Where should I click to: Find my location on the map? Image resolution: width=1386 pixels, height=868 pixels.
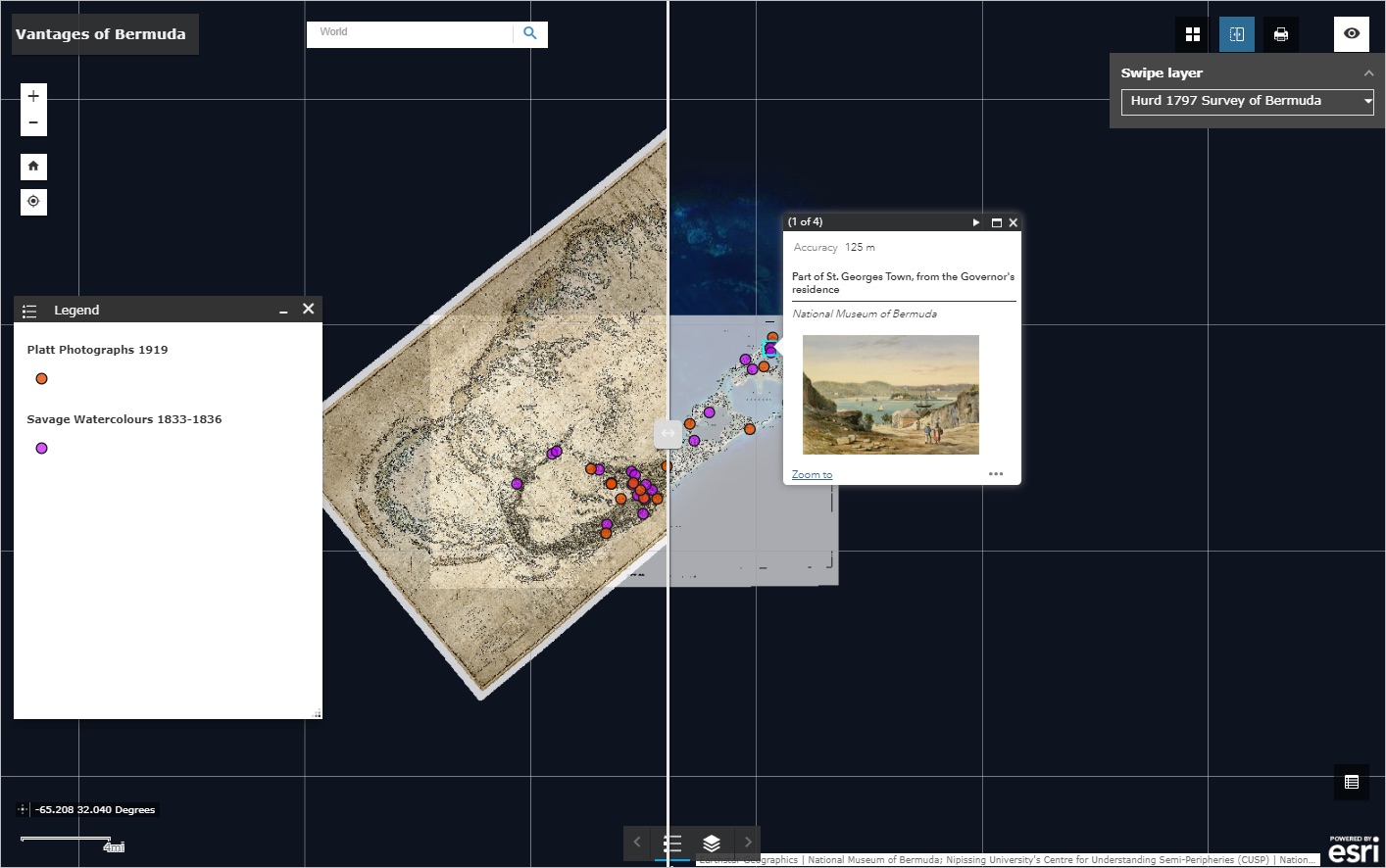point(33,202)
